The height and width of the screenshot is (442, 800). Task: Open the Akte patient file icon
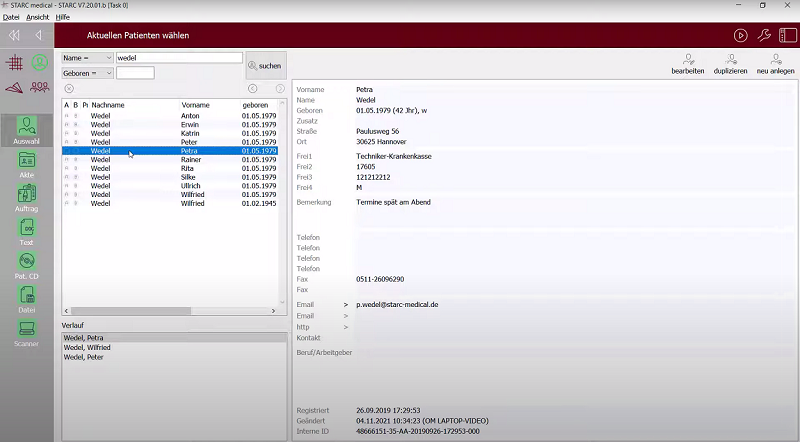tap(27, 162)
